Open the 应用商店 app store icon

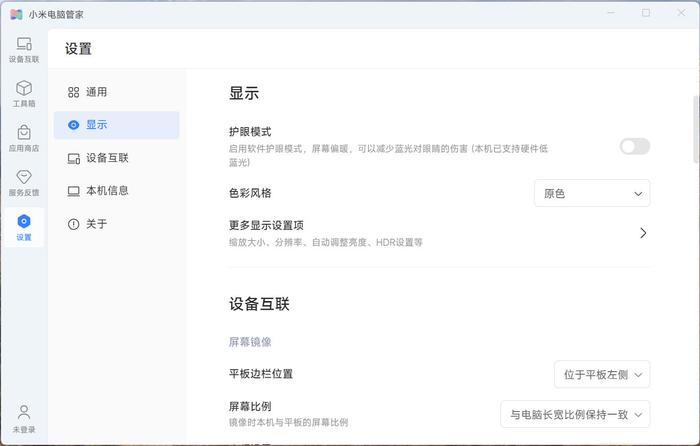[24, 138]
